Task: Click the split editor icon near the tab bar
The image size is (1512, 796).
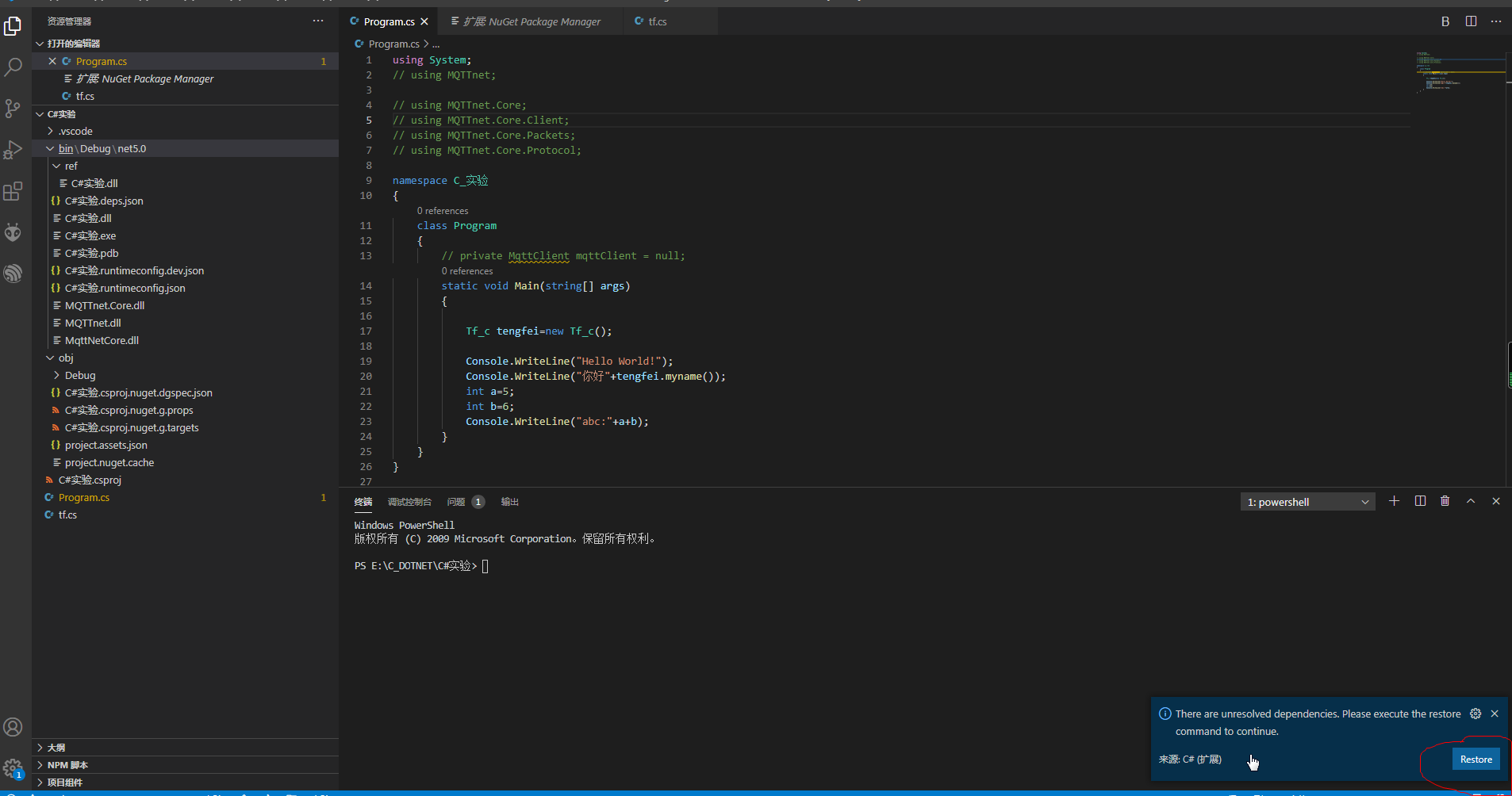Action: point(1472,21)
